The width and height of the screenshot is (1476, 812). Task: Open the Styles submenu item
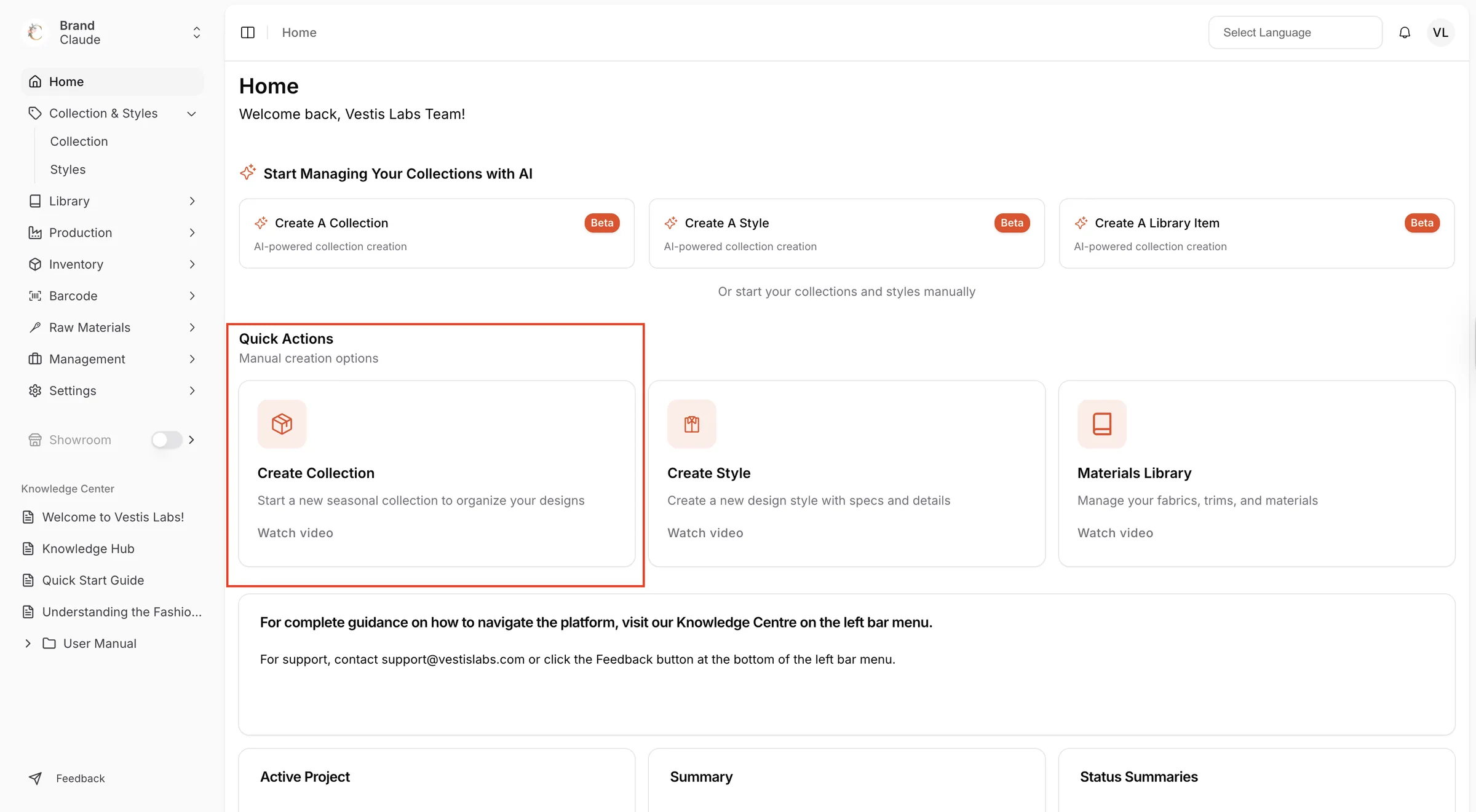(68, 170)
